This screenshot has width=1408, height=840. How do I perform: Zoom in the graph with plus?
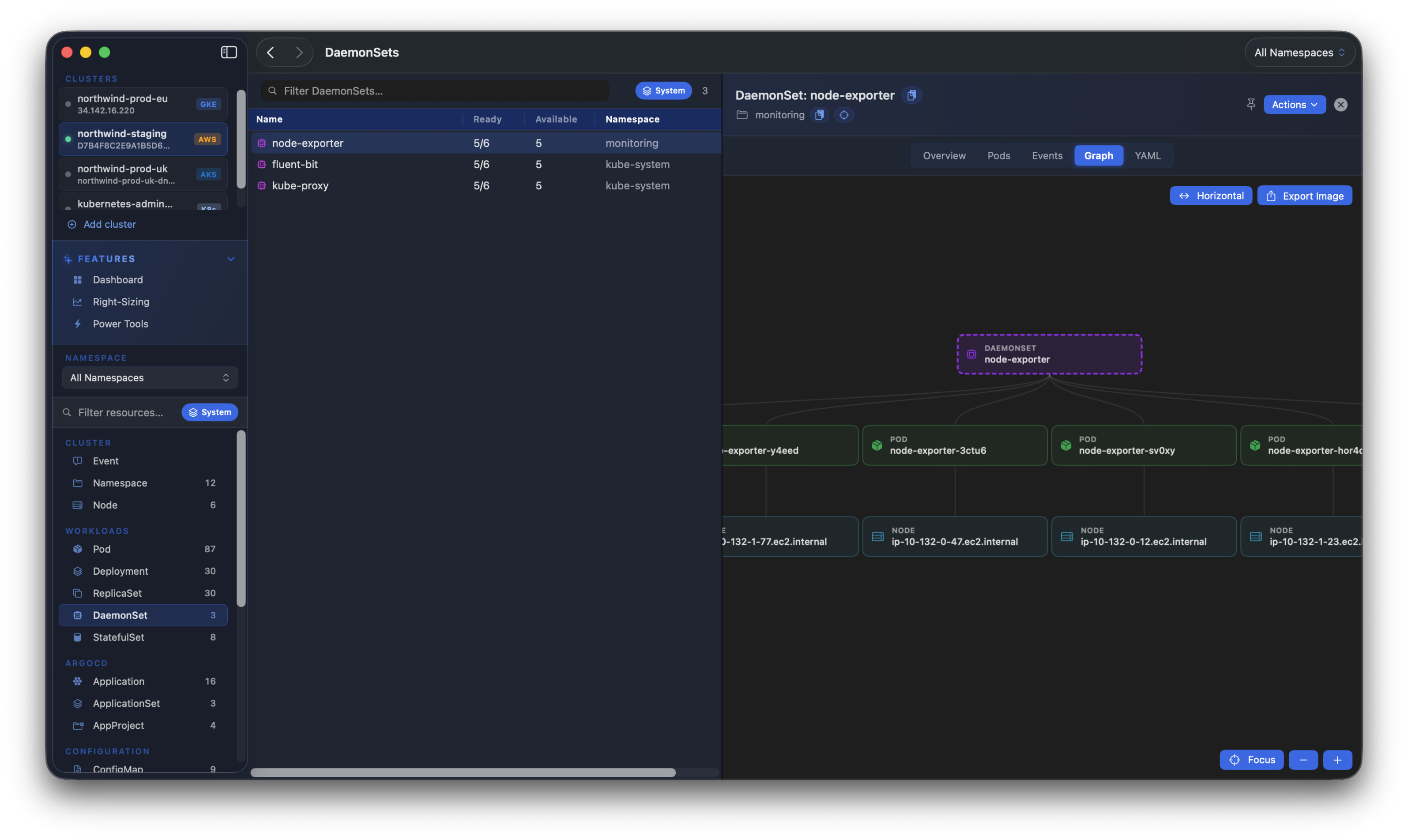(1337, 760)
